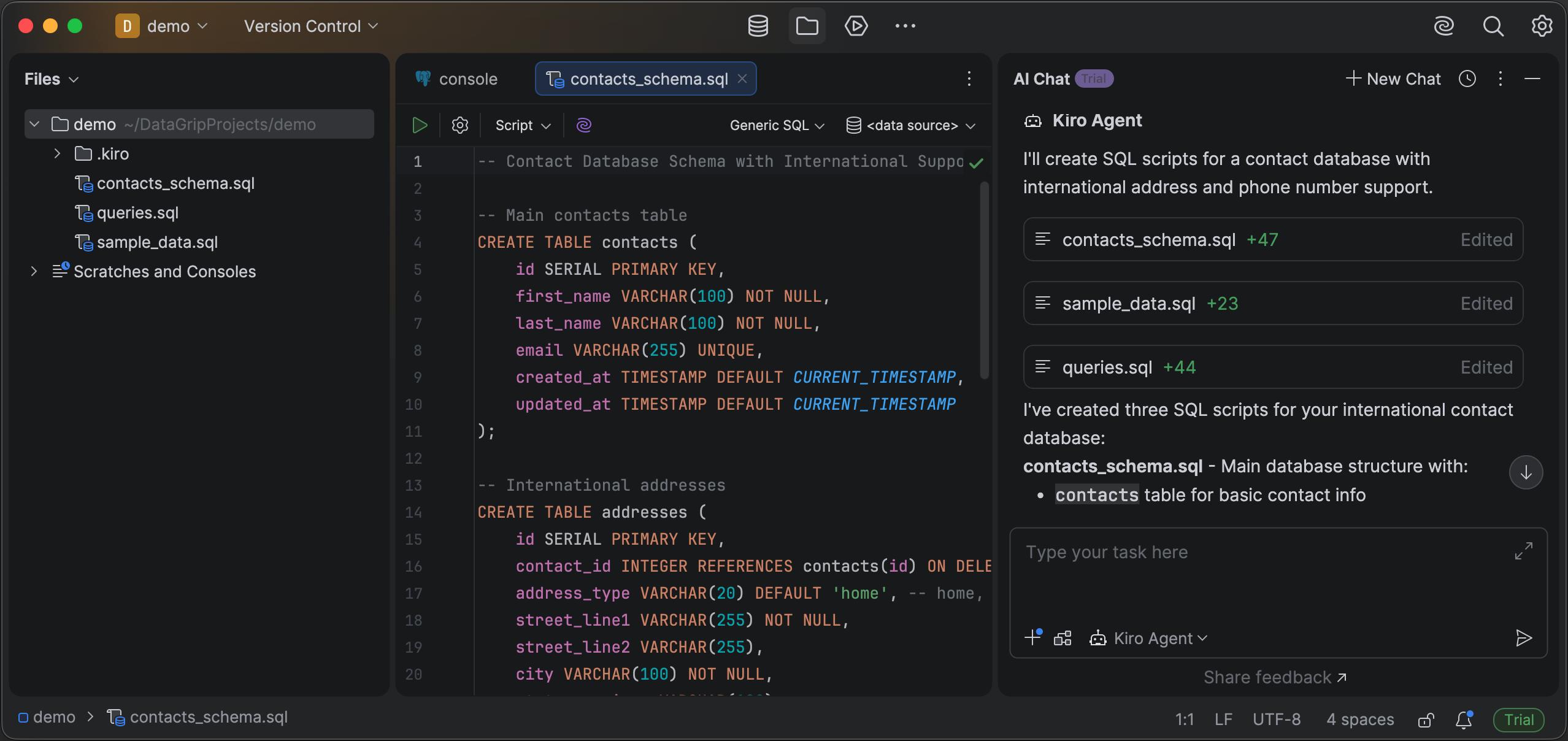The image size is (1568, 741).
Task: Run the script with green Execute arrow
Action: (420, 125)
